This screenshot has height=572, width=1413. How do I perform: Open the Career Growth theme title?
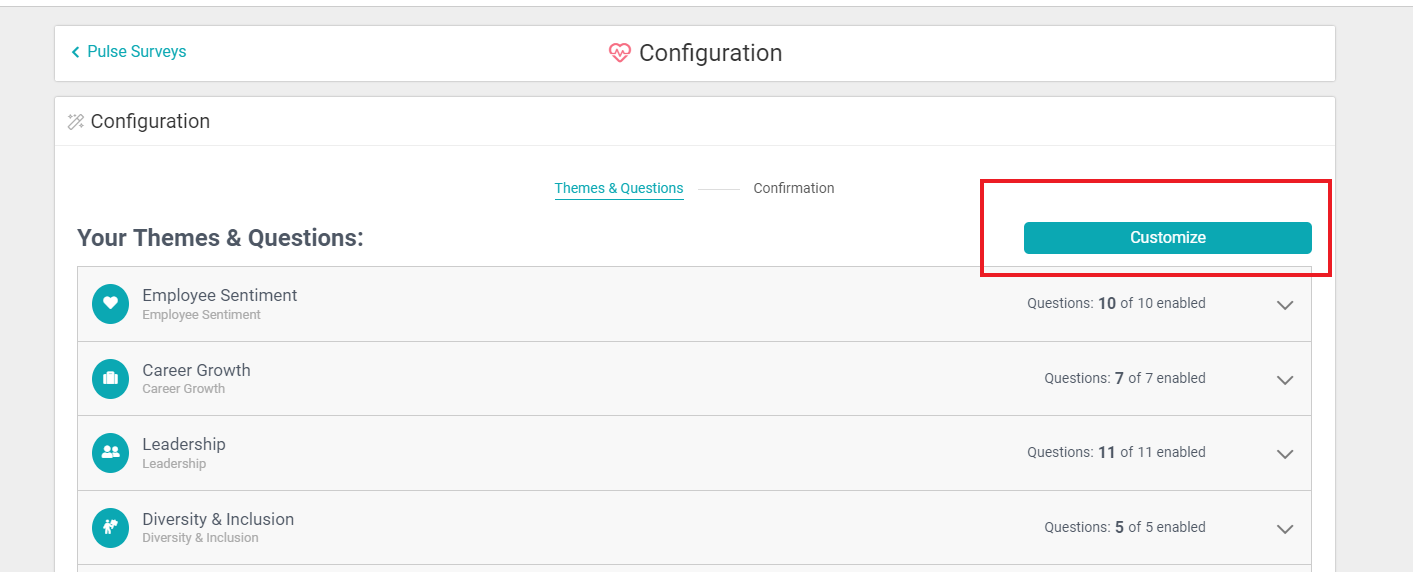pos(196,370)
